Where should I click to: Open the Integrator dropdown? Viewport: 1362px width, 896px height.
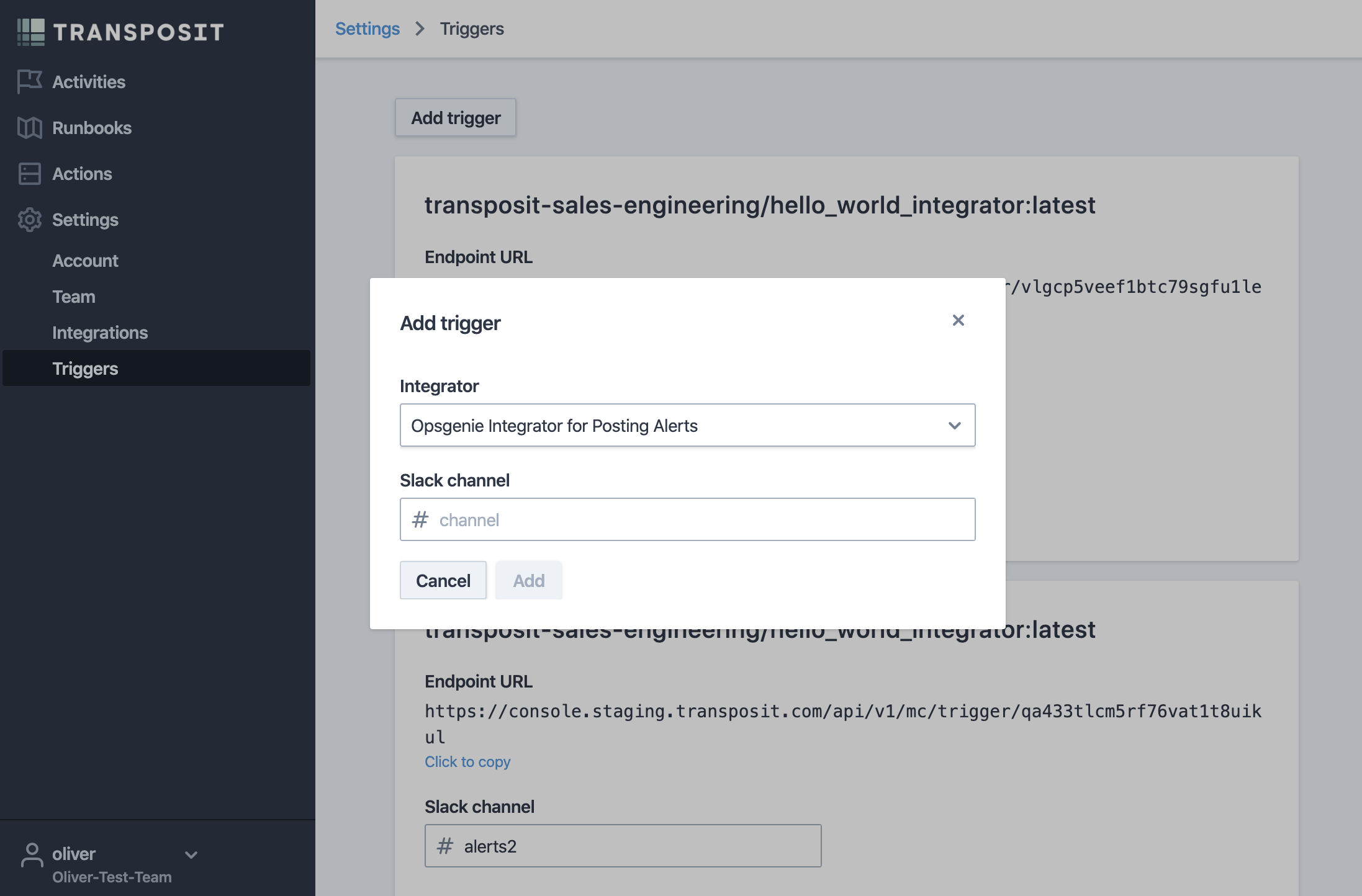pyautogui.click(x=677, y=425)
